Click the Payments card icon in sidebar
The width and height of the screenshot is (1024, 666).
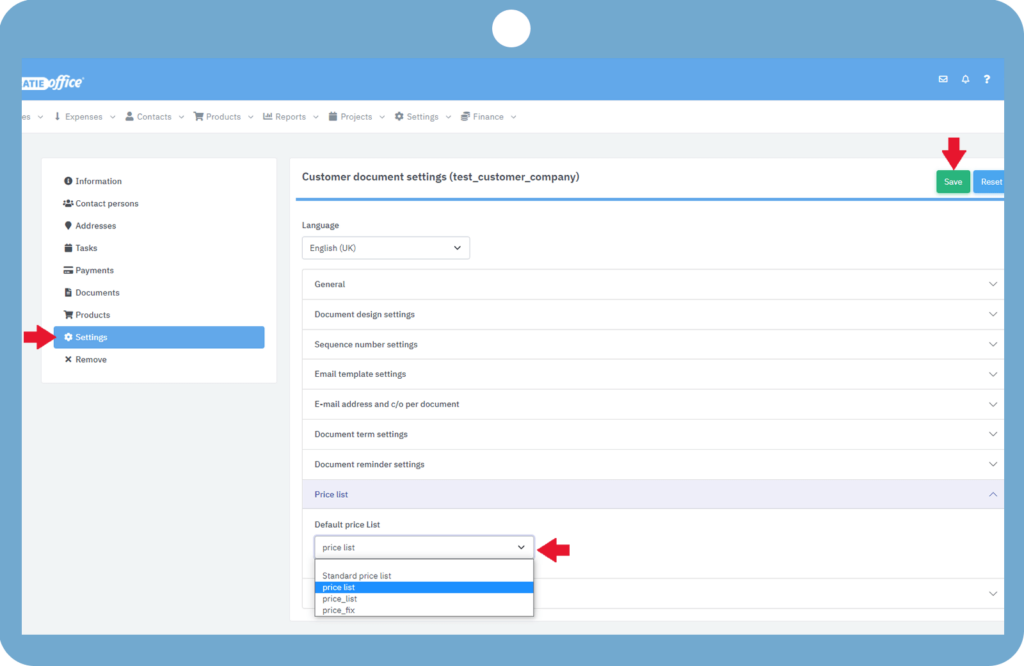[68, 270]
